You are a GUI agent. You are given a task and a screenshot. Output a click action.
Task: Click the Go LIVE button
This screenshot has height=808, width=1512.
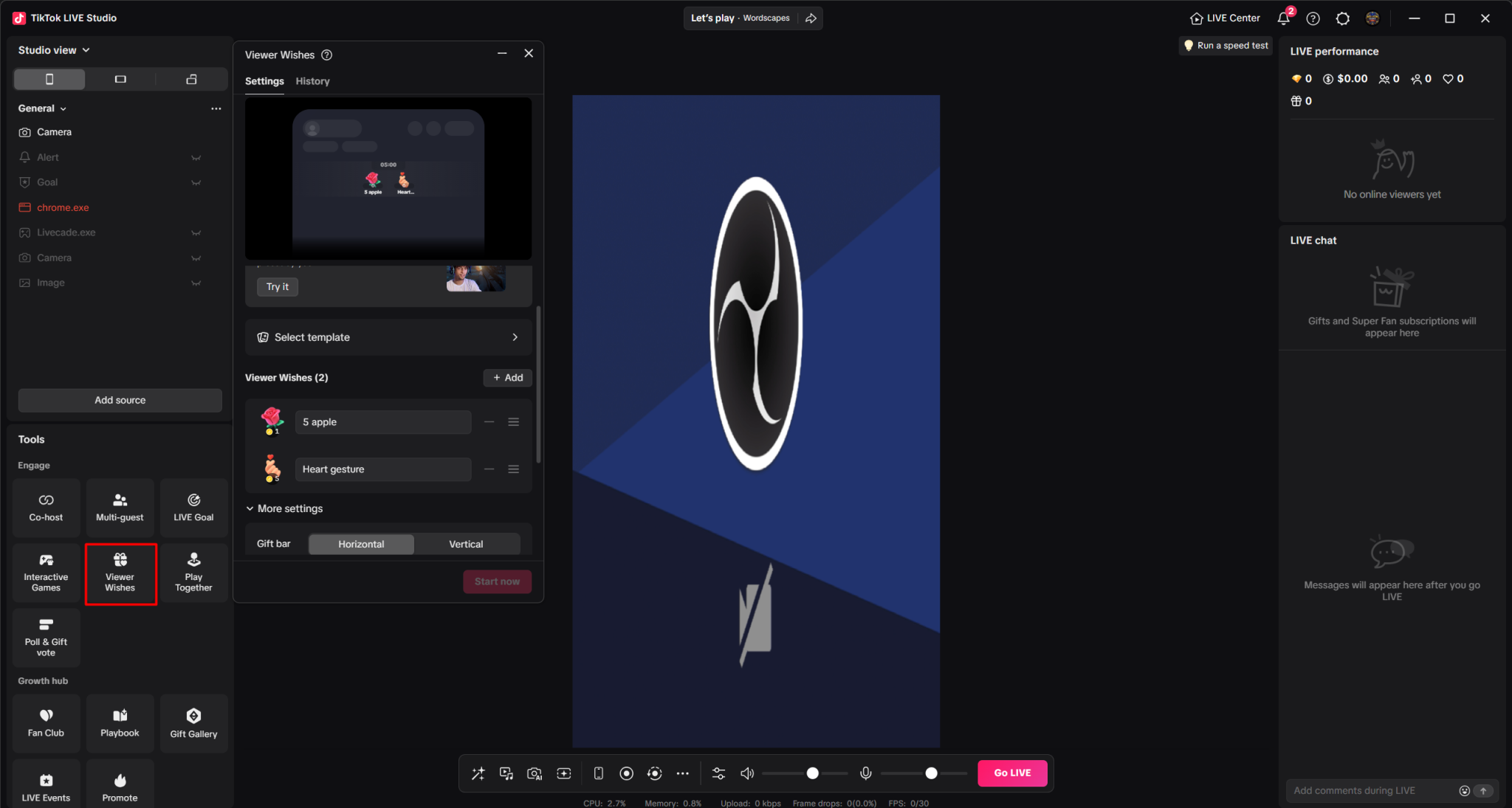click(x=1012, y=773)
